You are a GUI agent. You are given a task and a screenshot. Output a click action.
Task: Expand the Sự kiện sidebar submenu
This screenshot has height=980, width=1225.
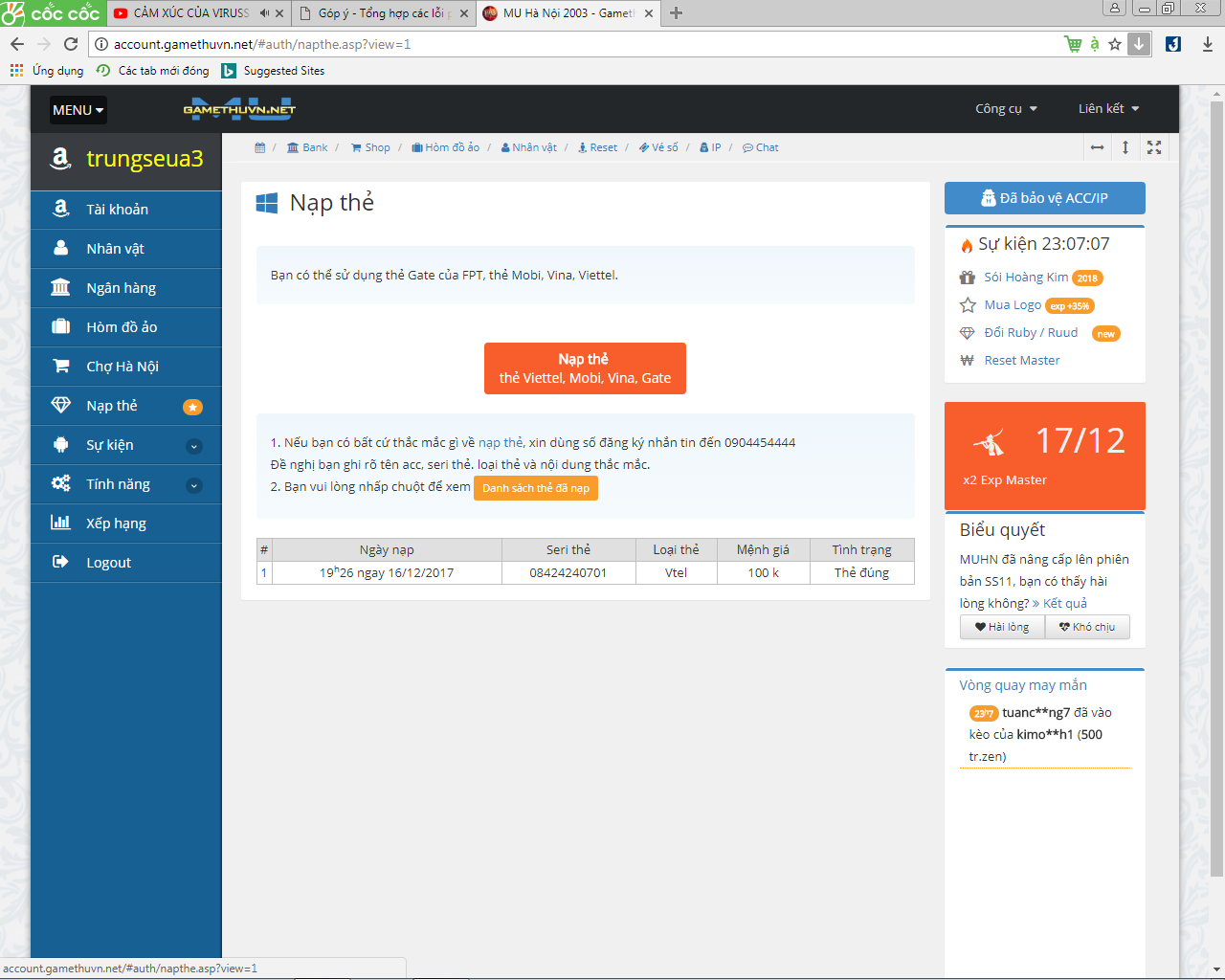tap(193, 446)
